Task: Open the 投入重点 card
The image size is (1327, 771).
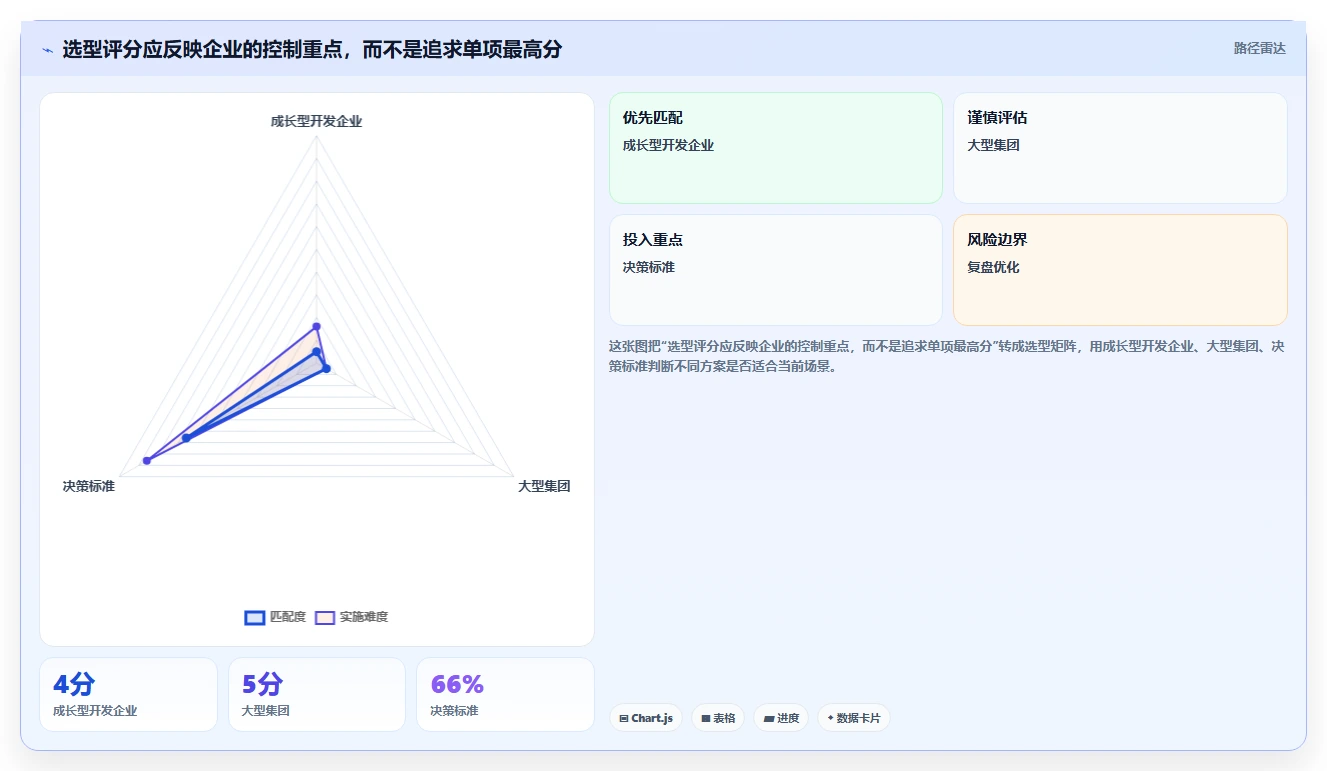Action: [776, 270]
